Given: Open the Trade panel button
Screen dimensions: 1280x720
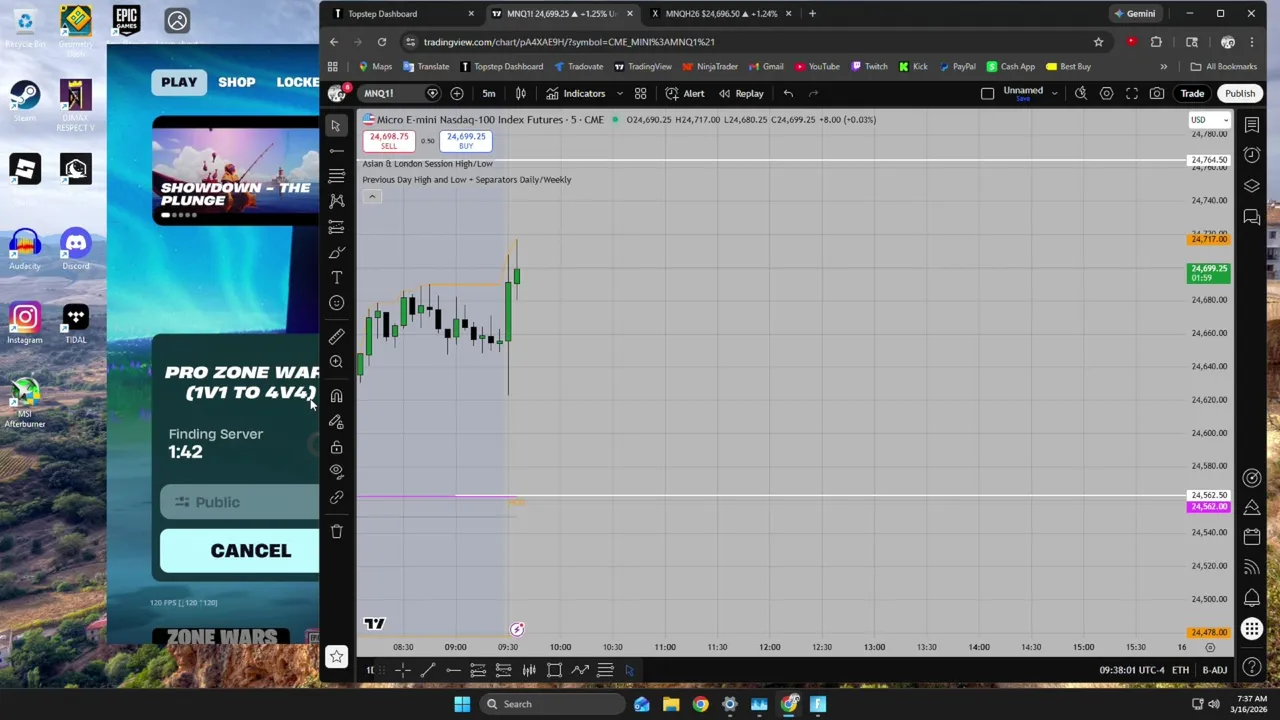Looking at the screenshot, I should pyautogui.click(x=1192, y=93).
